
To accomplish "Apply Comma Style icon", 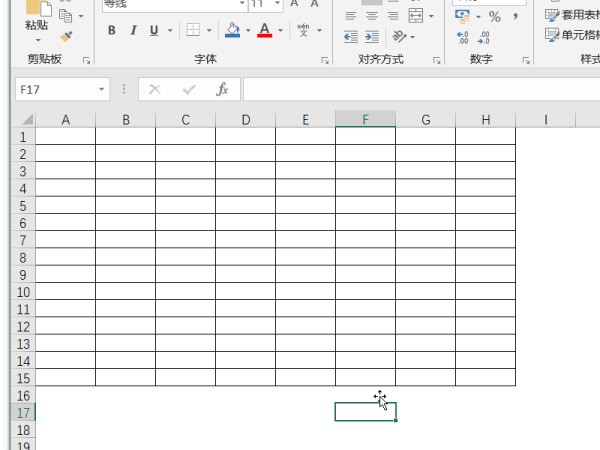I will (x=516, y=16).
